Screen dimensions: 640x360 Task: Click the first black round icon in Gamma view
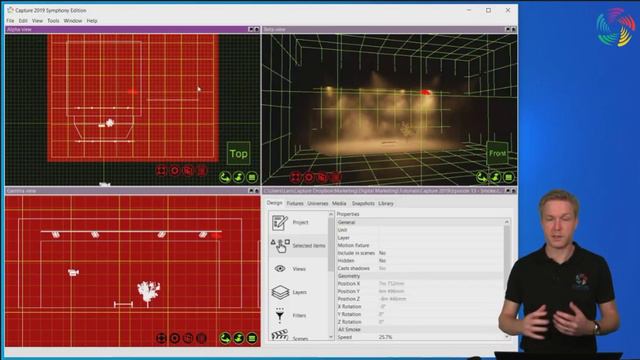click(161, 338)
